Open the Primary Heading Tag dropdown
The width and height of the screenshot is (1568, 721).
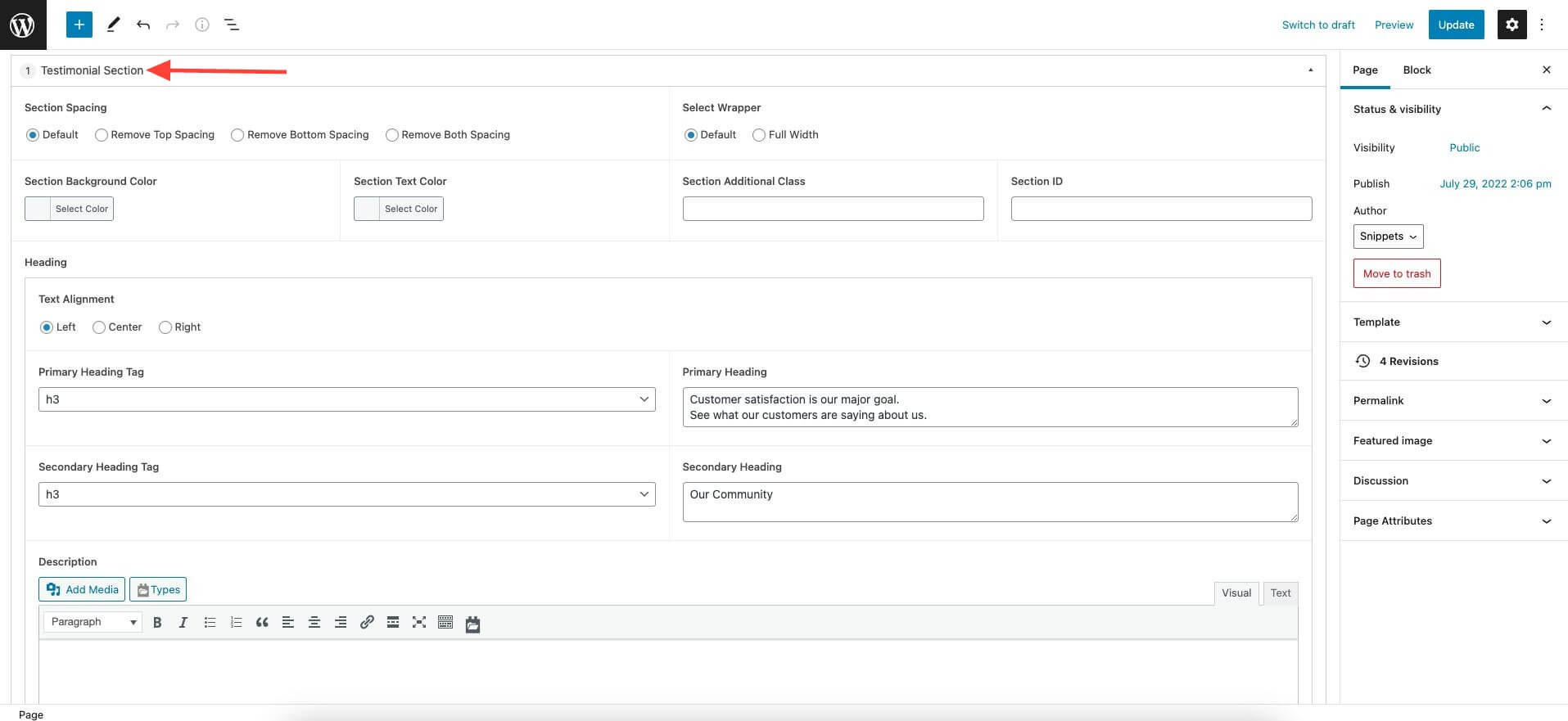click(346, 399)
